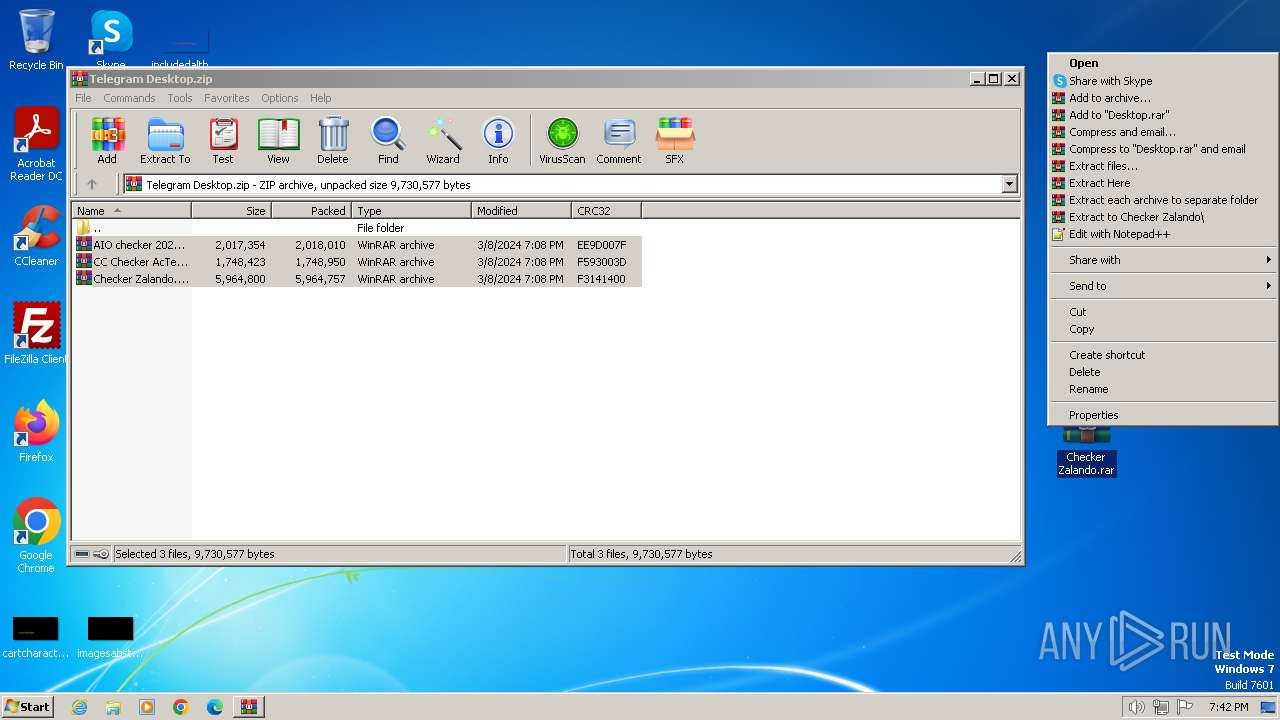The height and width of the screenshot is (720, 1280).
Task: Choose Edit with Notepad++
Action: (1162, 234)
